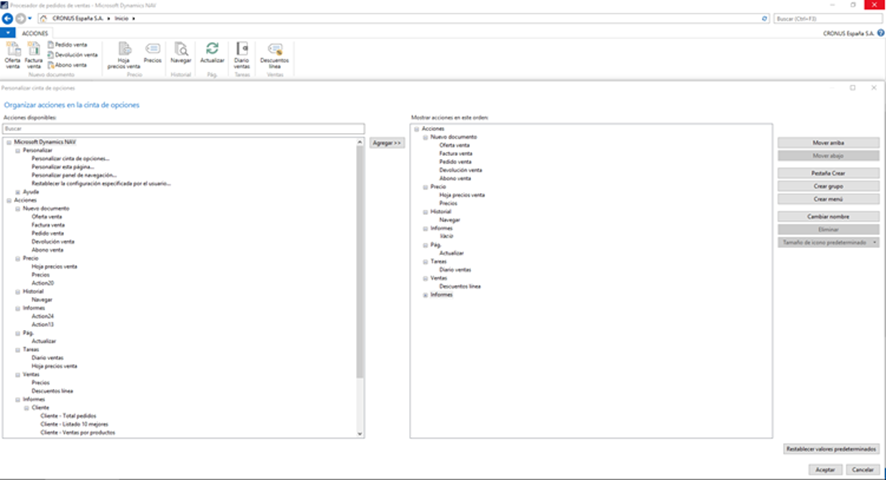Select Personalizar panel de navegación... item
Viewport: 886px width, 480px height.
pos(74,176)
